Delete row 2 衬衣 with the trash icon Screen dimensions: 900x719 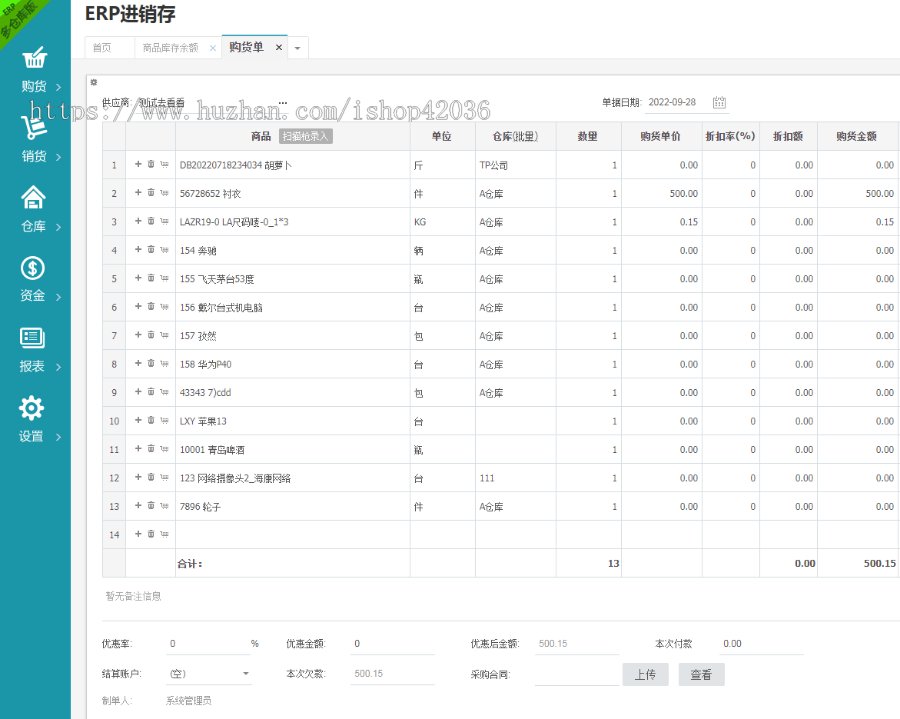coord(151,193)
